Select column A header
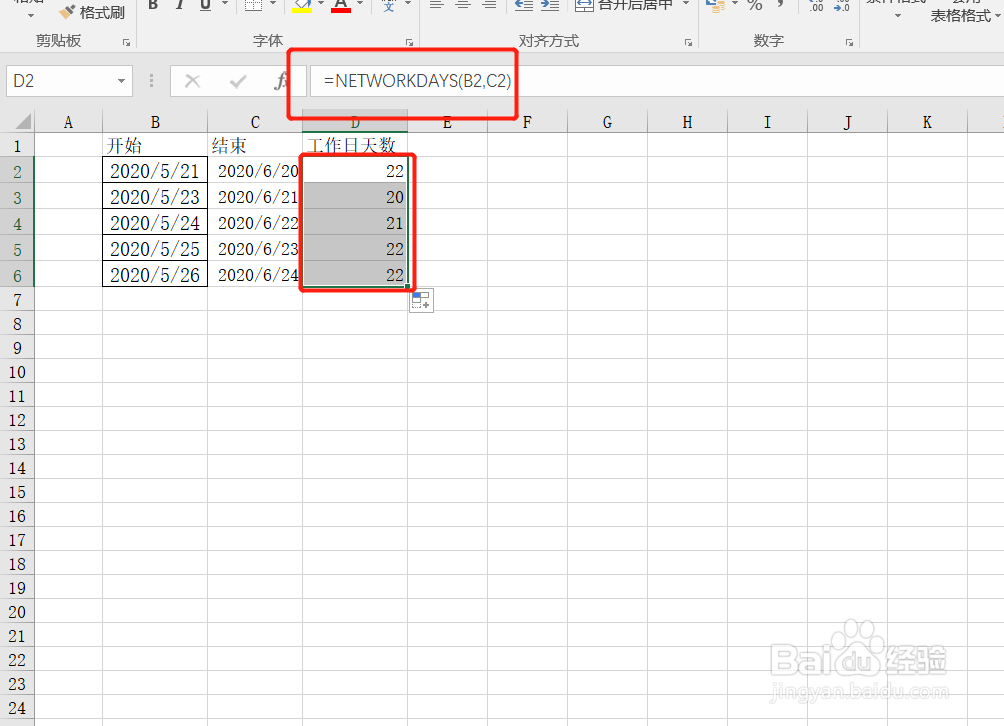The image size is (1004, 726). click(x=69, y=122)
